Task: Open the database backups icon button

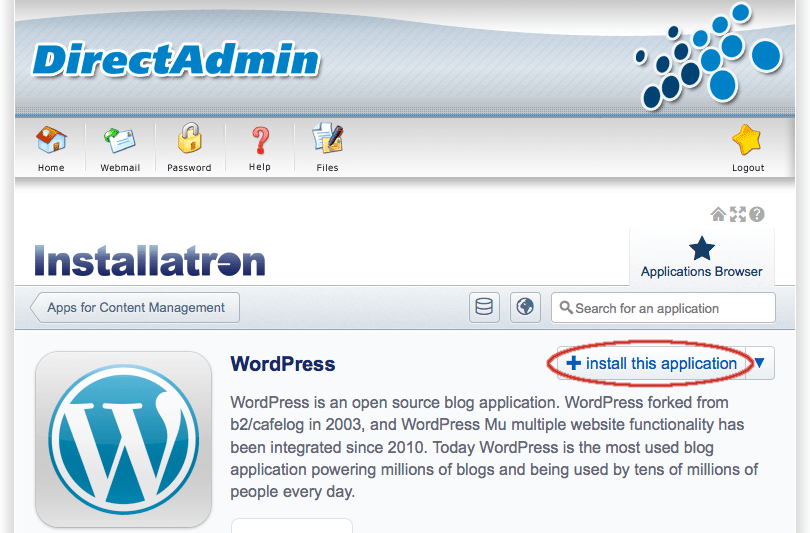Action: pos(484,307)
